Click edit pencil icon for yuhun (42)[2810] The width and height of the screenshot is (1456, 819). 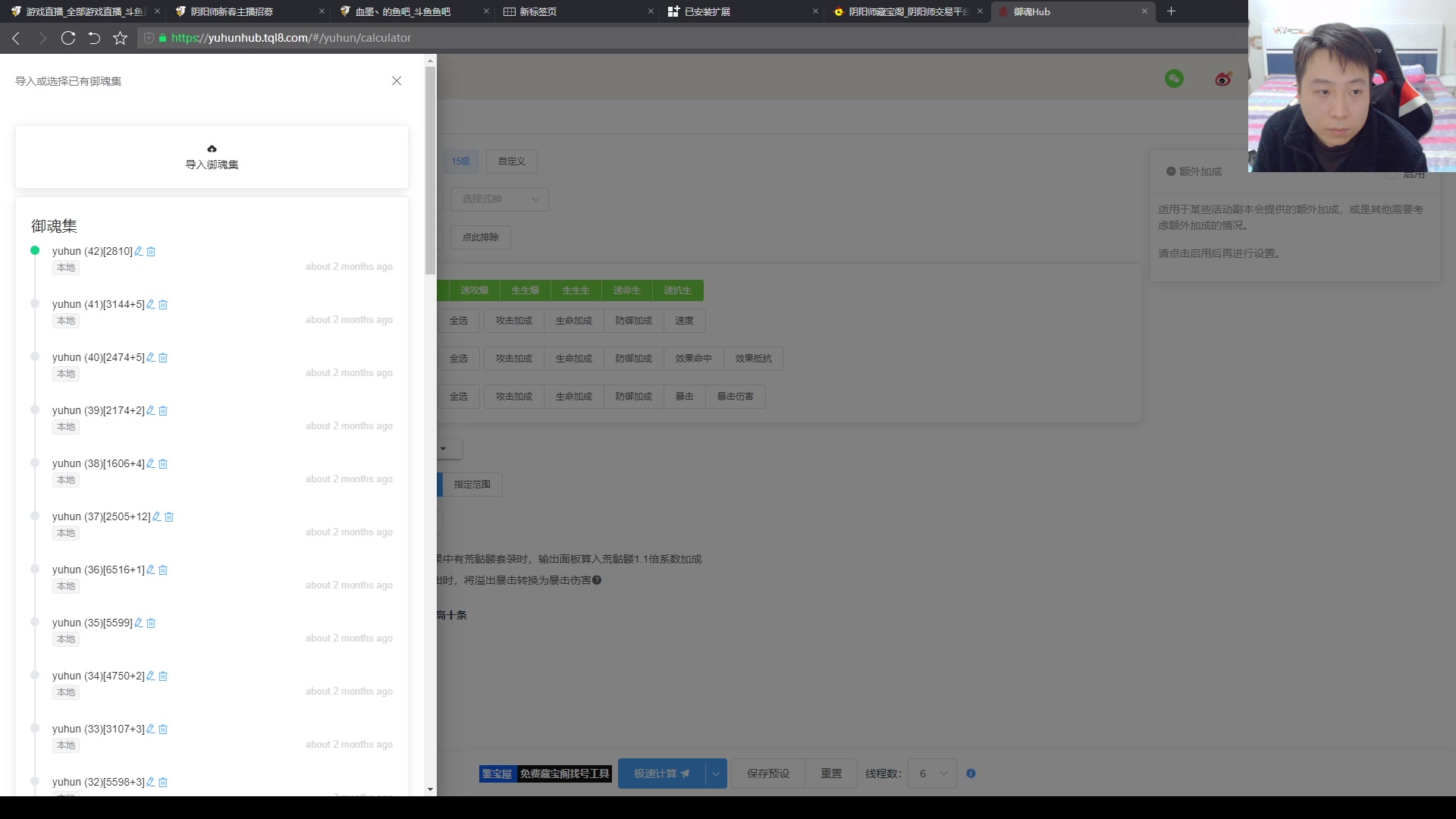click(138, 251)
